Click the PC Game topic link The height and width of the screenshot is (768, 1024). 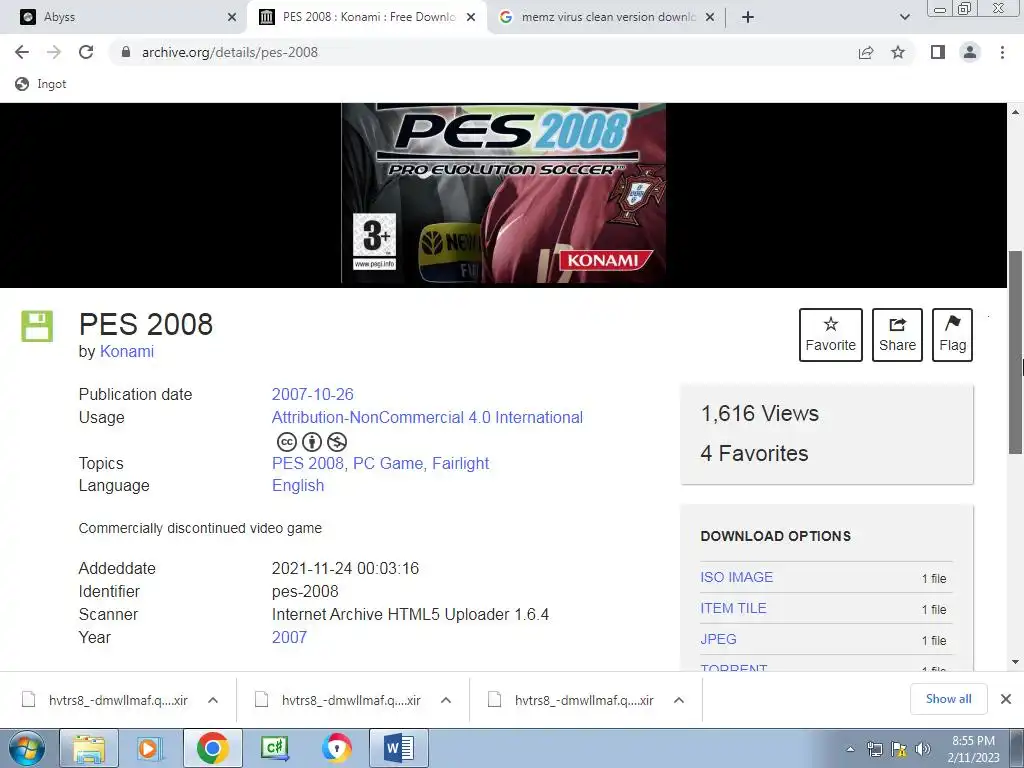pos(388,463)
